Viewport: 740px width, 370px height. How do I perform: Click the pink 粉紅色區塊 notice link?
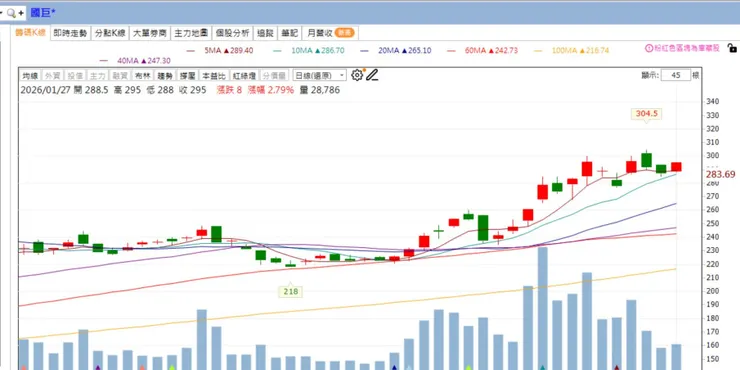686,48
